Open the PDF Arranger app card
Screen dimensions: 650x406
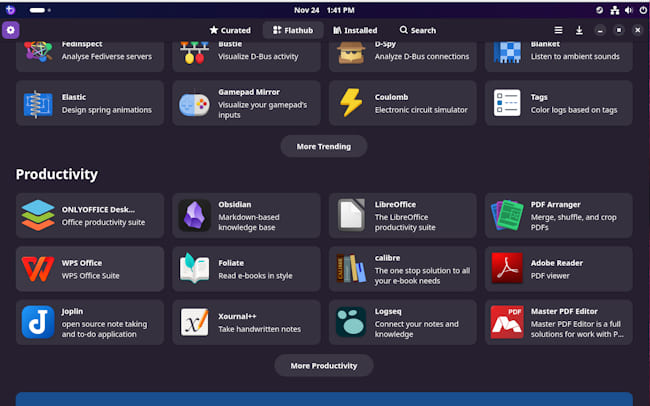tap(558, 215)
